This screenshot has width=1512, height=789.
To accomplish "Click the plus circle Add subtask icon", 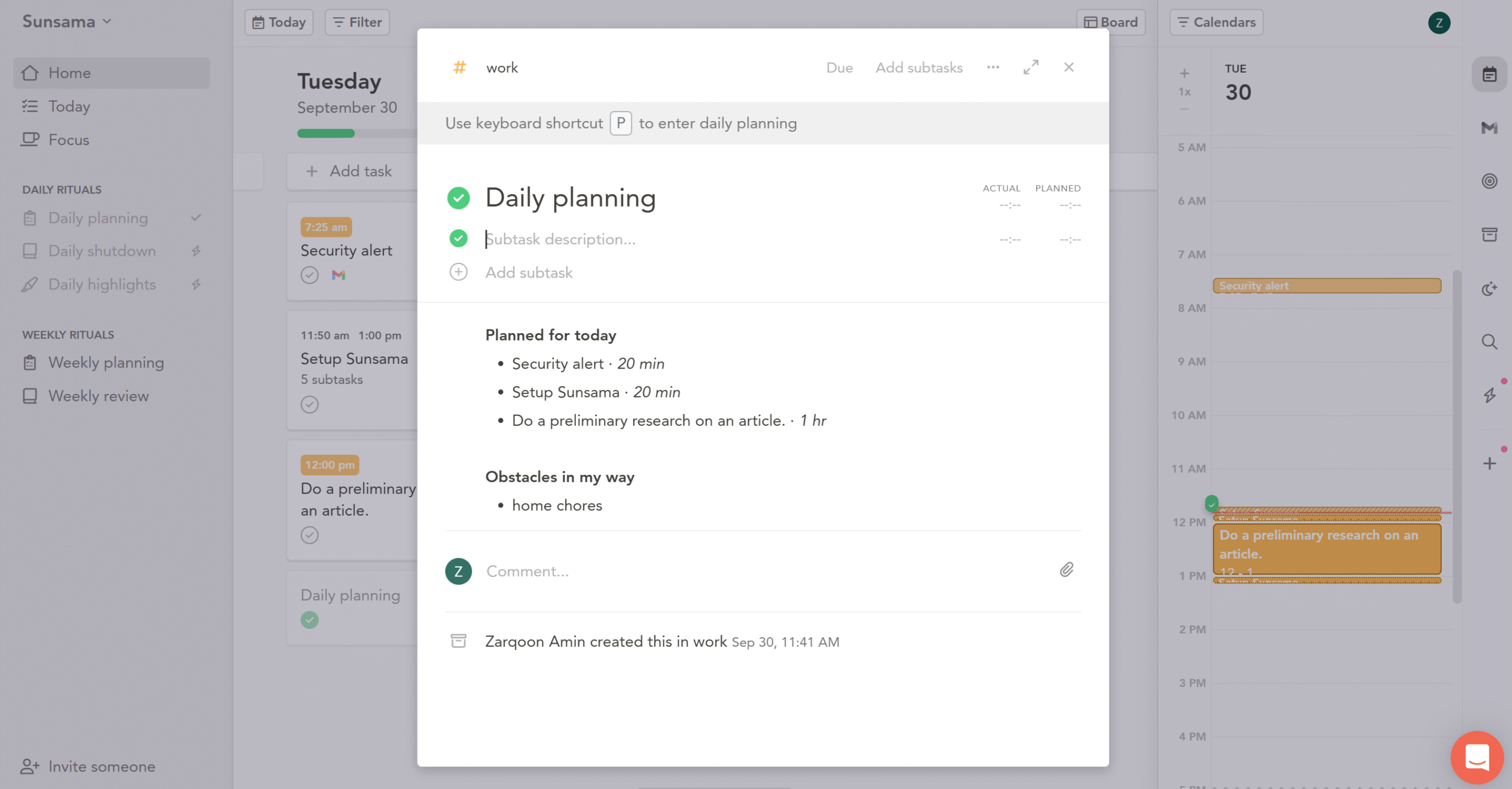I will [458, 272].
